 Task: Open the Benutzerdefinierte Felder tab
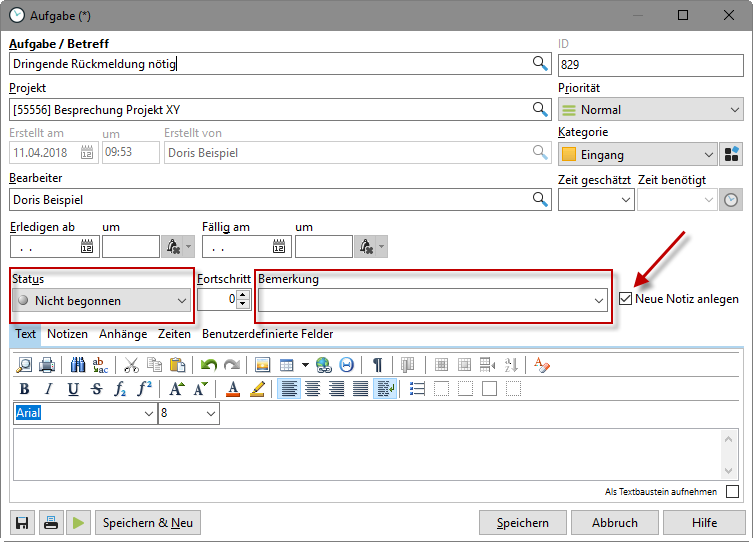click(267, 334)
